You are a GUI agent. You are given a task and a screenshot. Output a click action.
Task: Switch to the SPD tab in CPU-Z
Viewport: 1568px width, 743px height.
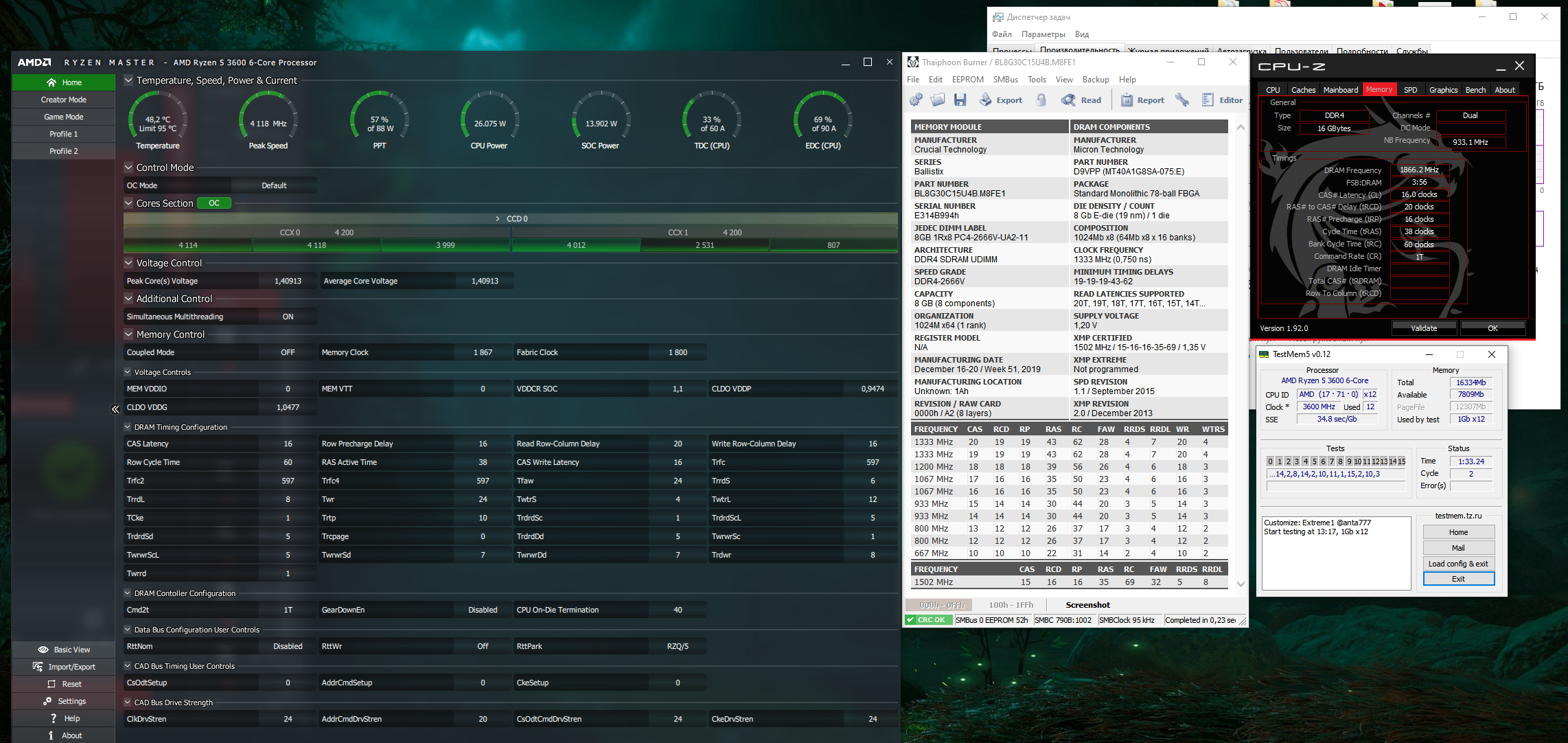point(1410,90)
